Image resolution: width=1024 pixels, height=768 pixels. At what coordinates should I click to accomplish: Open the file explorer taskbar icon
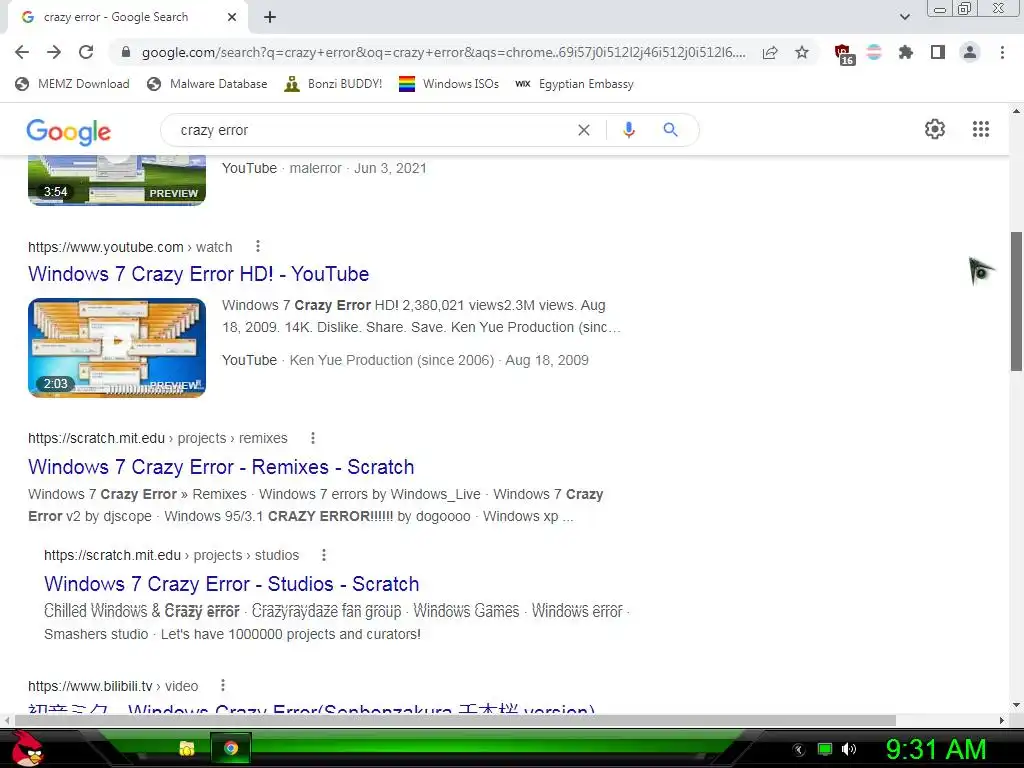pos(187,748)
